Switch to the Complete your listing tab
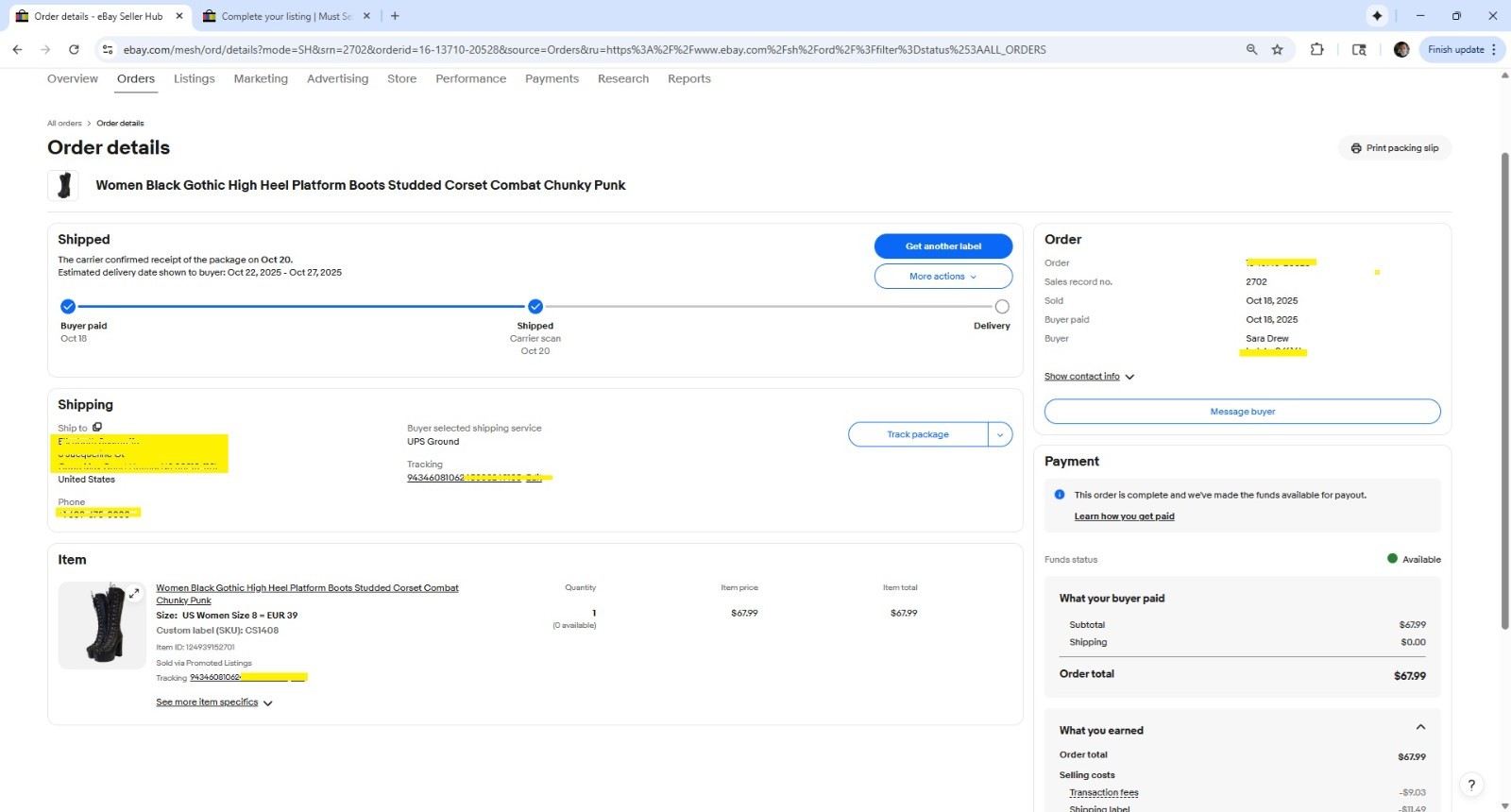Viewport: 1511px width, 812px height. click(x=286, y=16)
